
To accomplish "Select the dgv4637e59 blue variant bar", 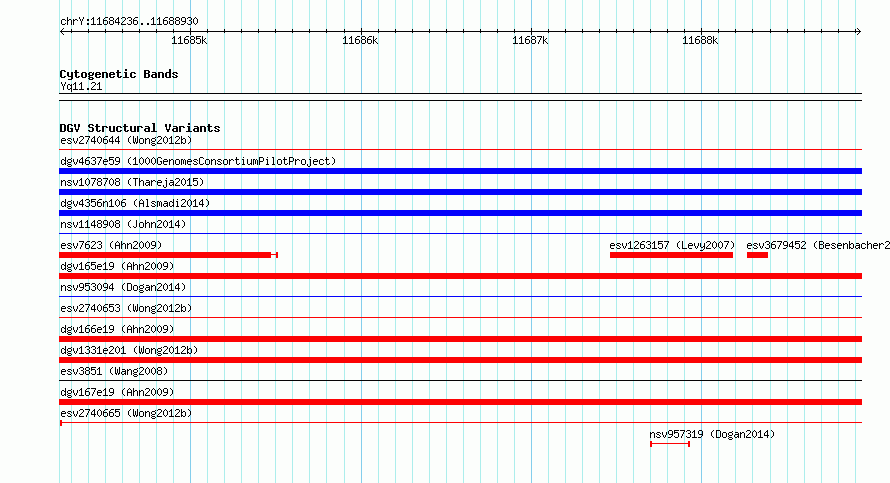I will coord(460,171).
